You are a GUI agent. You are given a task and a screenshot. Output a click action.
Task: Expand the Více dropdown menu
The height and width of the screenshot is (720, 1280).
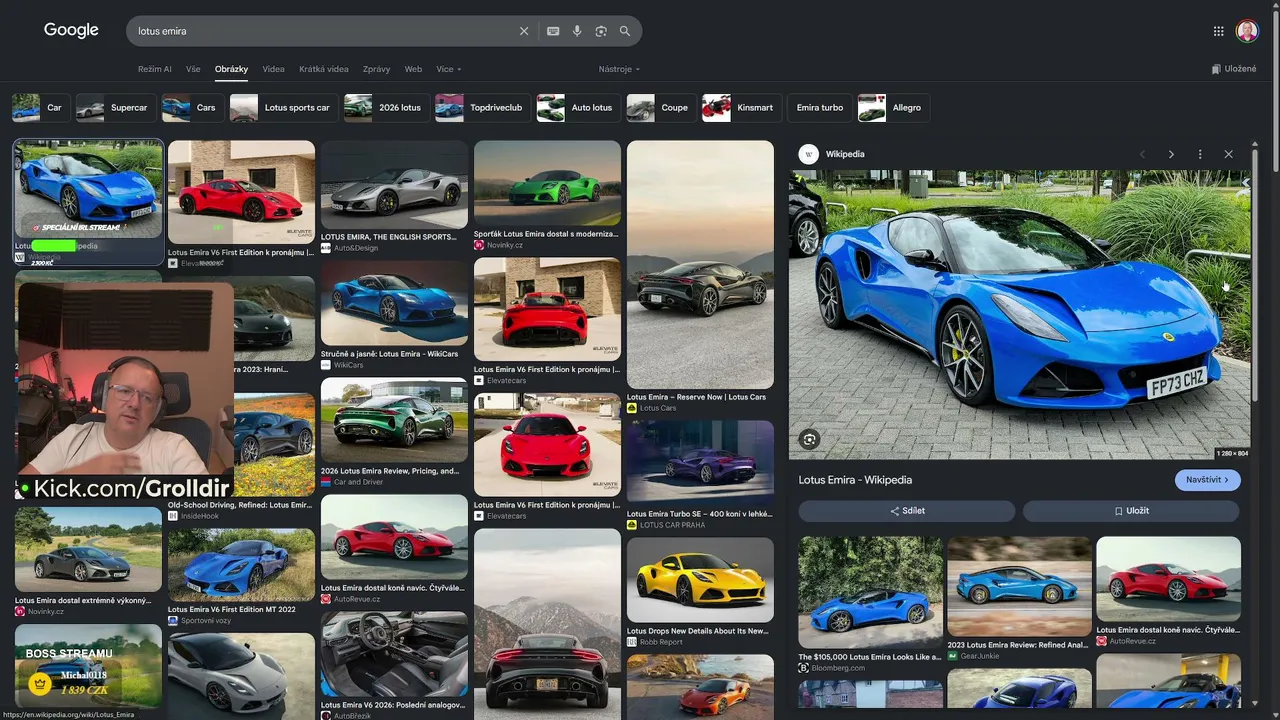[x=449, y=69]
